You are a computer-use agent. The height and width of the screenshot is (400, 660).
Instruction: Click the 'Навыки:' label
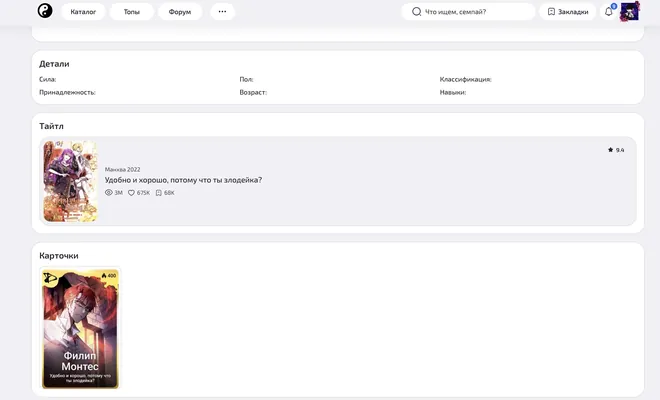point(453,92)
